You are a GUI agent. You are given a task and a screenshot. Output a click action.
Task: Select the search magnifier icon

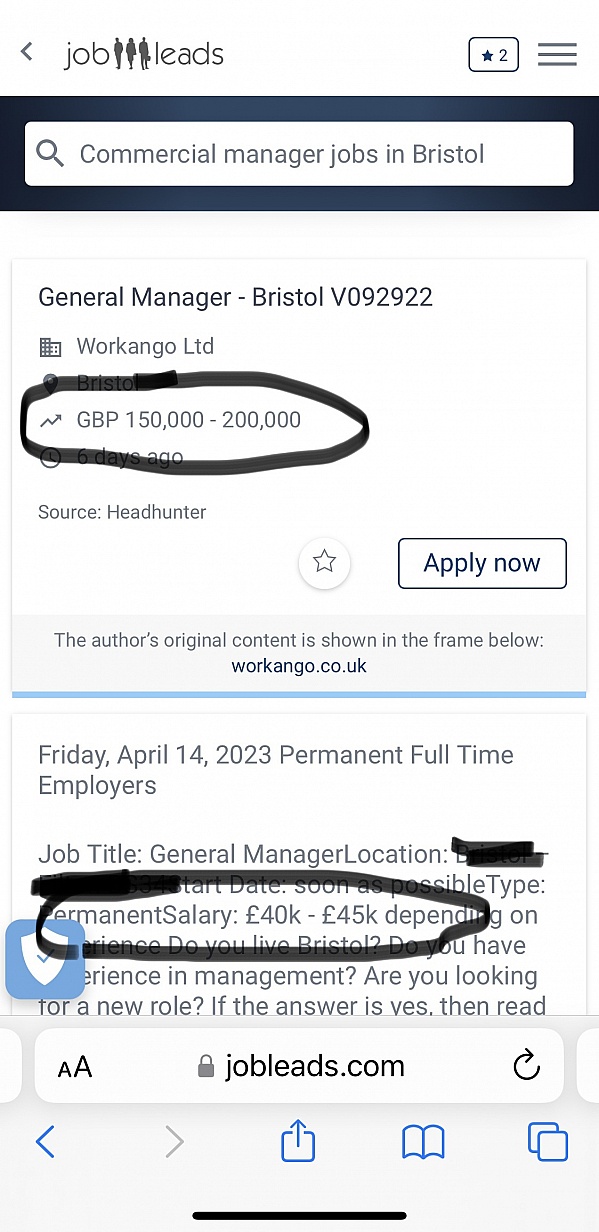50,153
